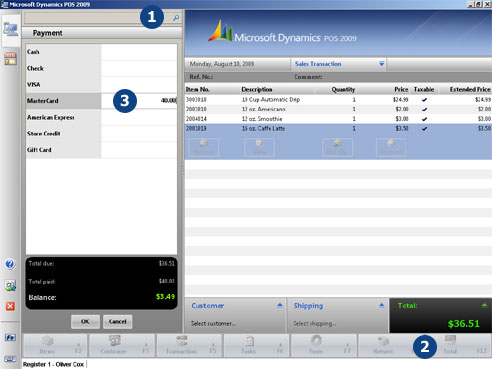
Task: Click the American Express amount field
Action: (x=139, y=117)
